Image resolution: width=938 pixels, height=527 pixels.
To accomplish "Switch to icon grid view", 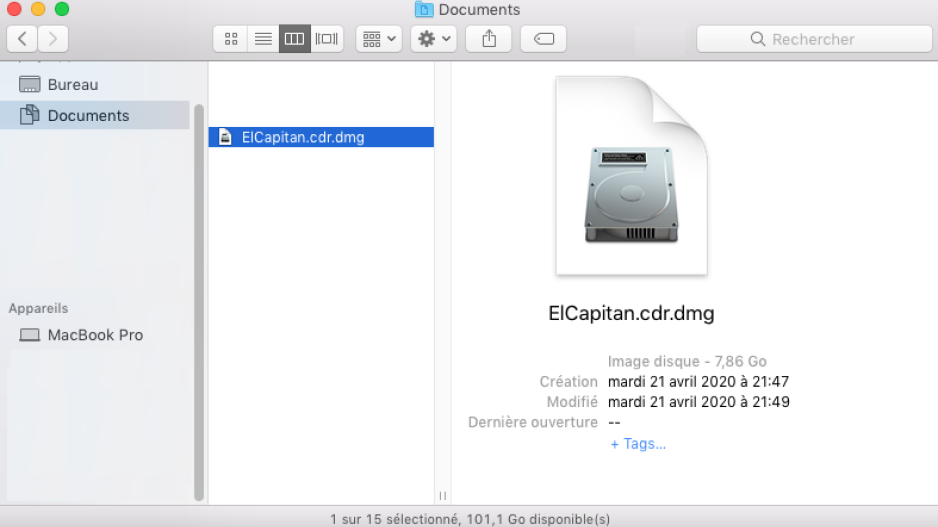I will 230,39.
